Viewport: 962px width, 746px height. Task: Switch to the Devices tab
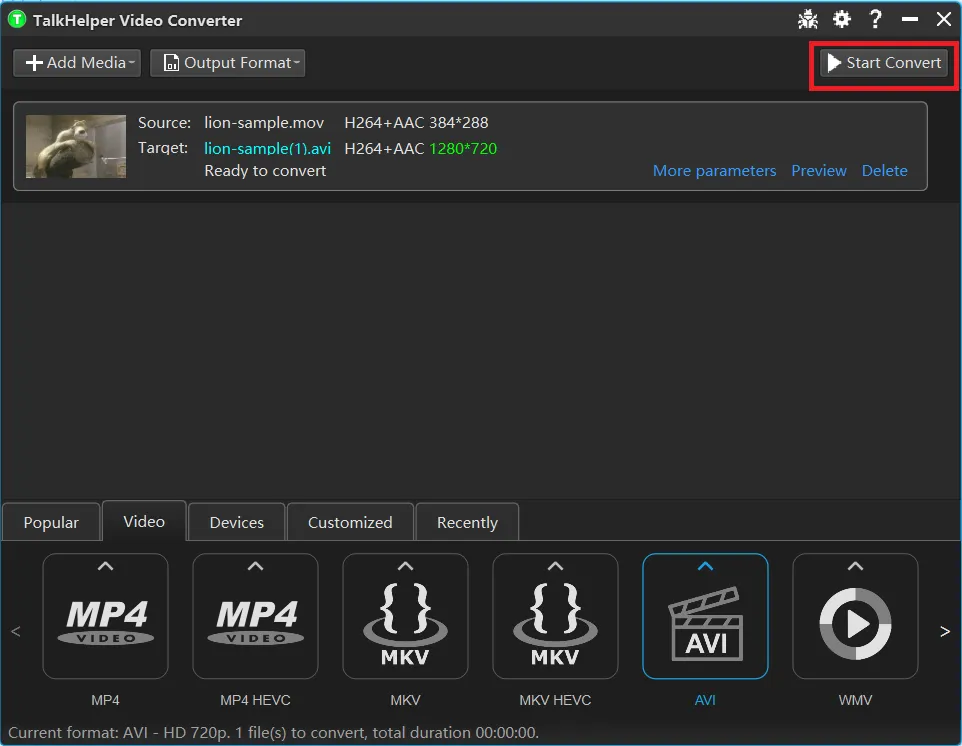(237, 522)
